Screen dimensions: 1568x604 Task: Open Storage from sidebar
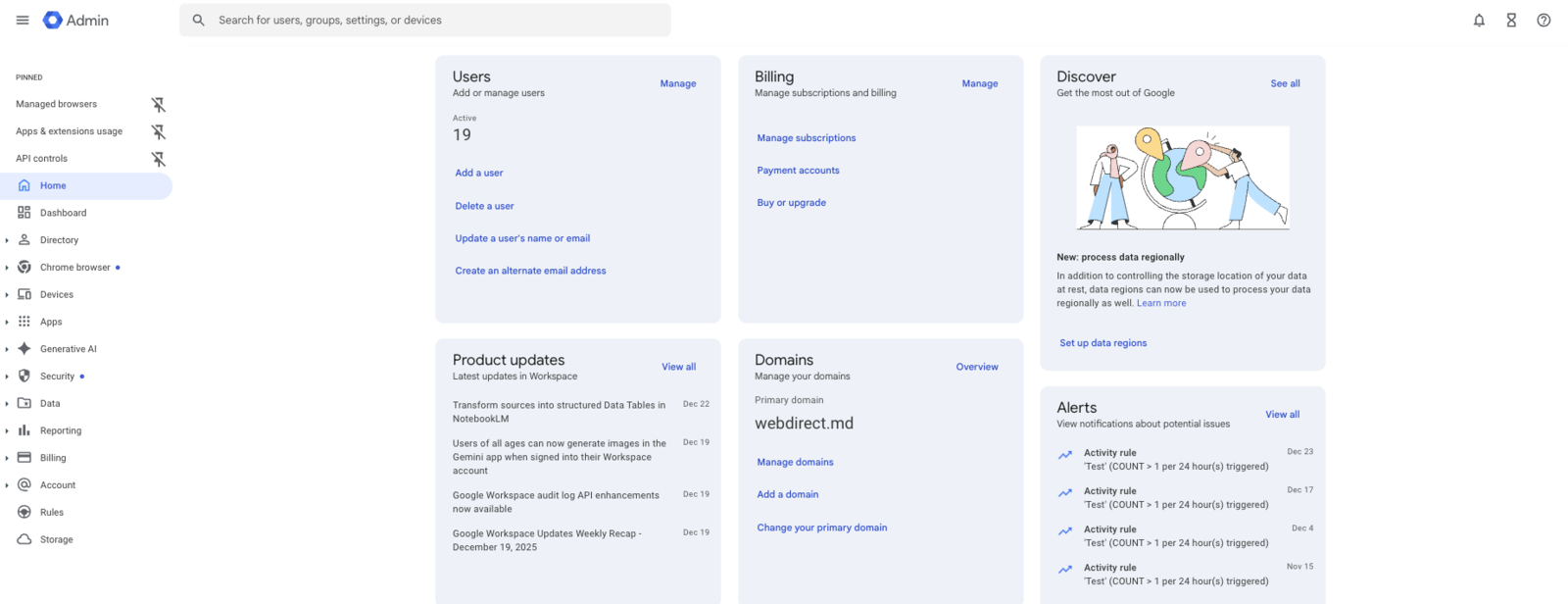click(56, 539)
